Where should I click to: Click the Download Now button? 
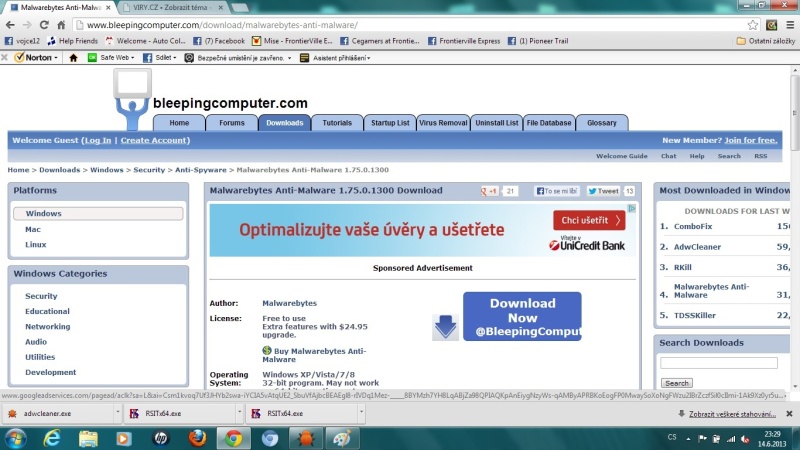point(522,316)
